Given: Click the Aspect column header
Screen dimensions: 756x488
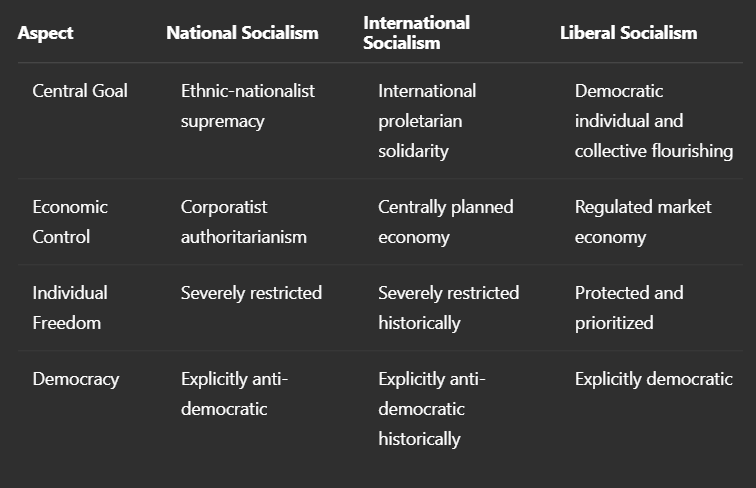Looking at the screenshot, I should (x=45, y=33).
